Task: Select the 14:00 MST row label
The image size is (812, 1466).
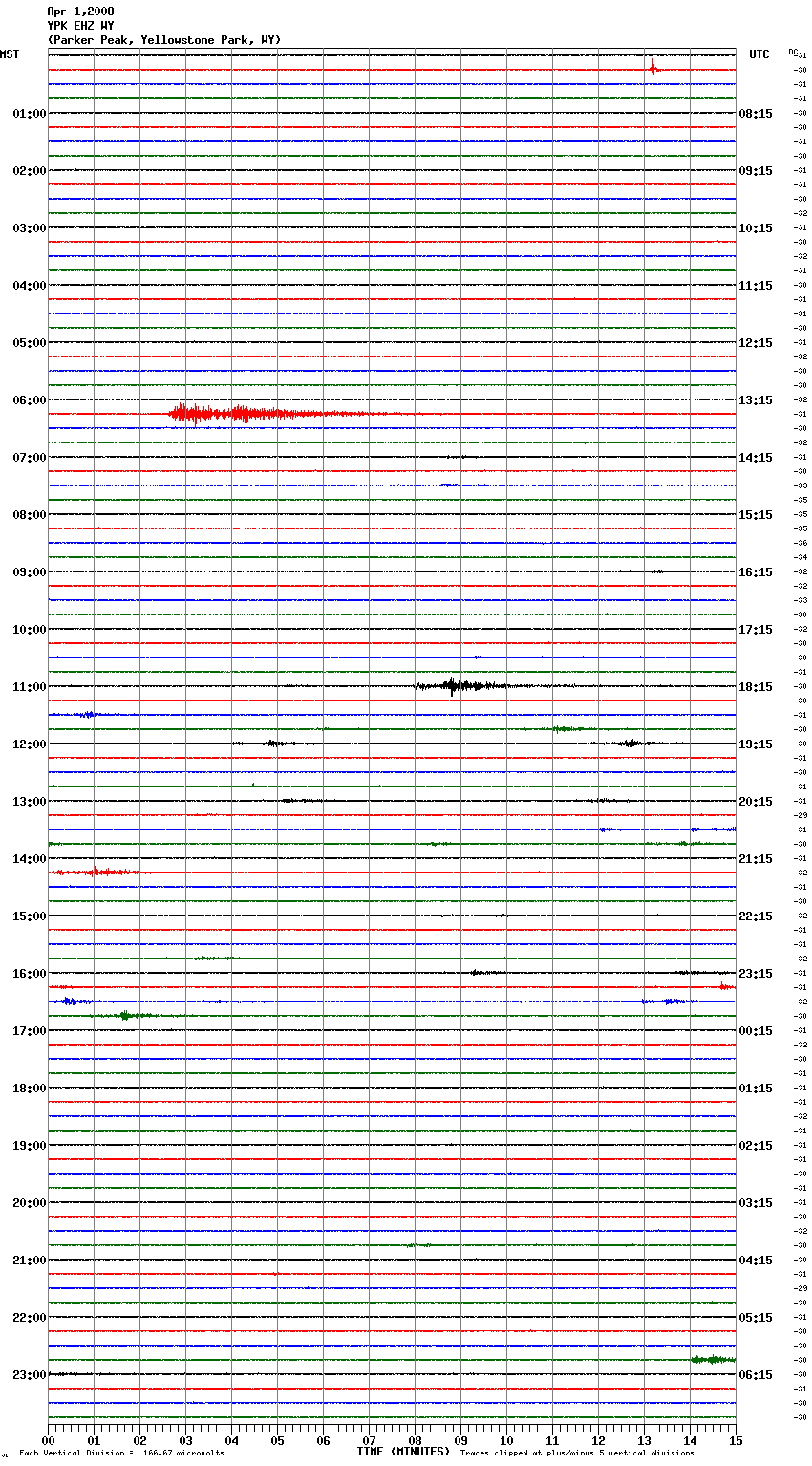Action: click(30, 859)
